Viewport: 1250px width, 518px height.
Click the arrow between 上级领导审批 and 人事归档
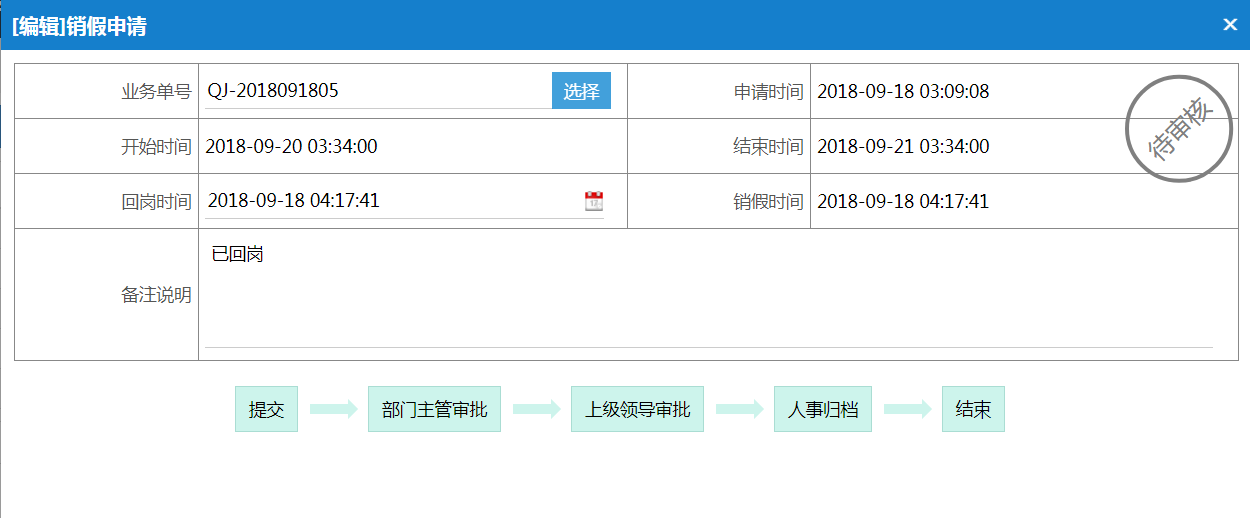(x=739, y=409)
